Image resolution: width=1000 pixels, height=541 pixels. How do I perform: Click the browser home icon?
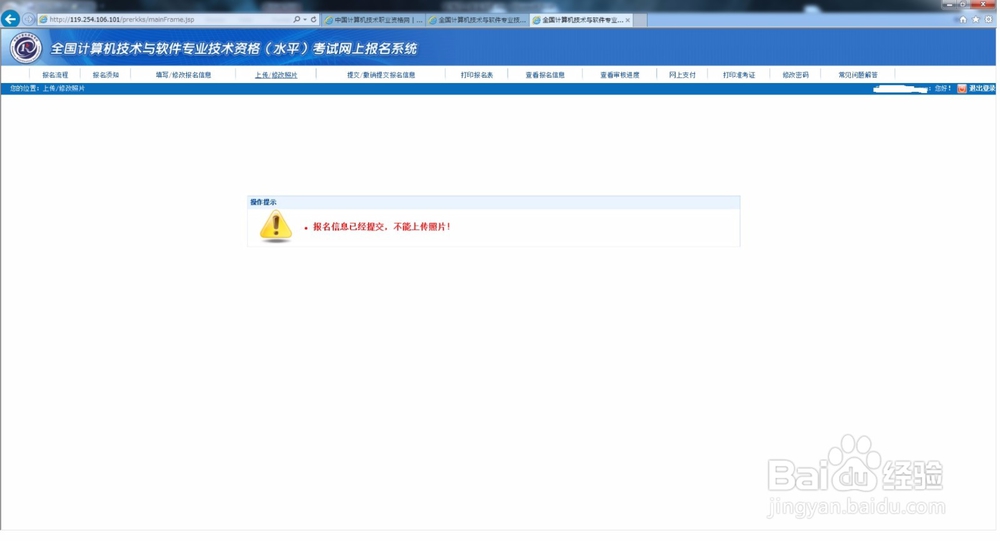[x=963, y=19]
